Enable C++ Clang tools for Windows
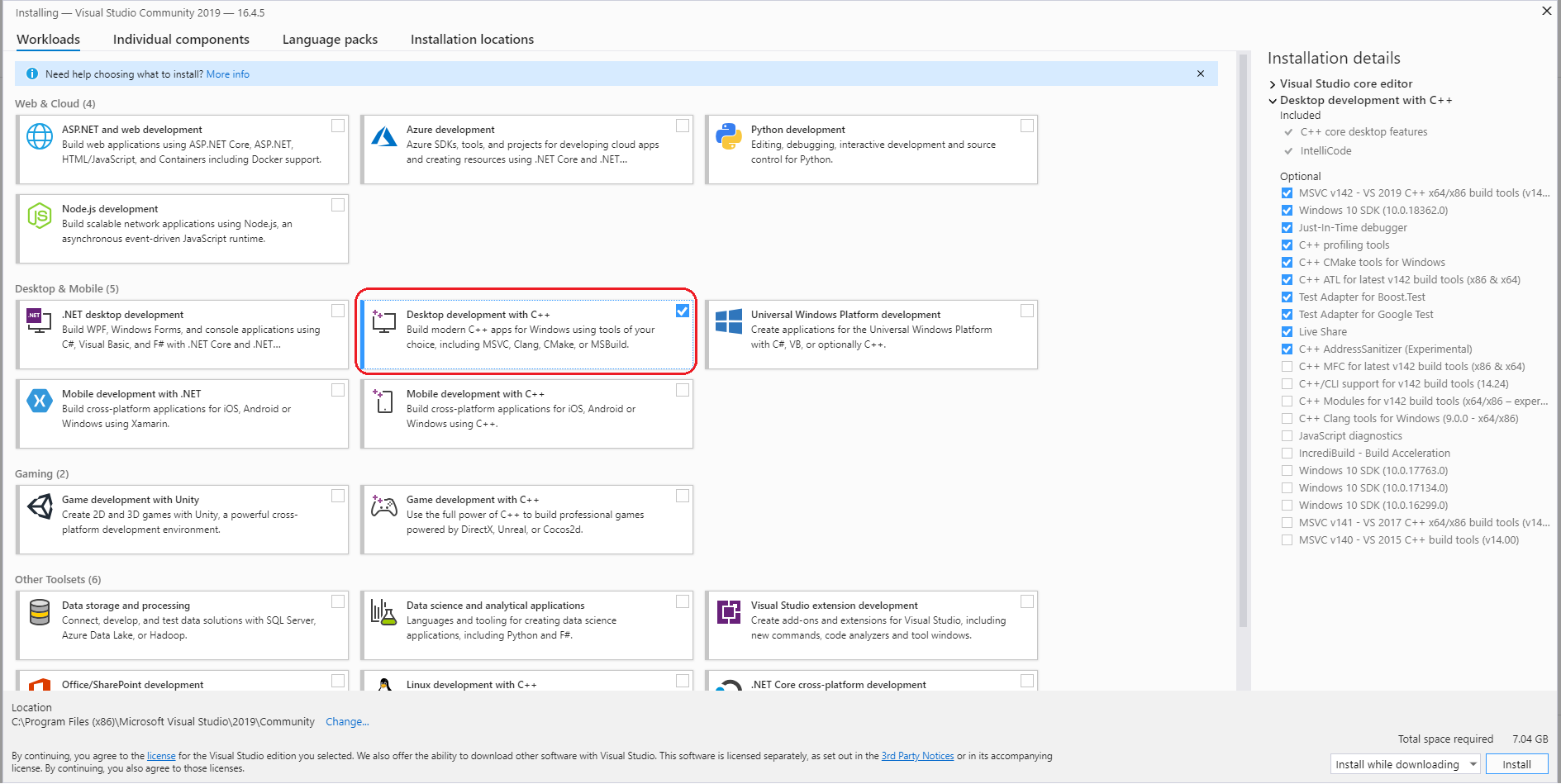1561x784 pixels. tap(1287, 419)
